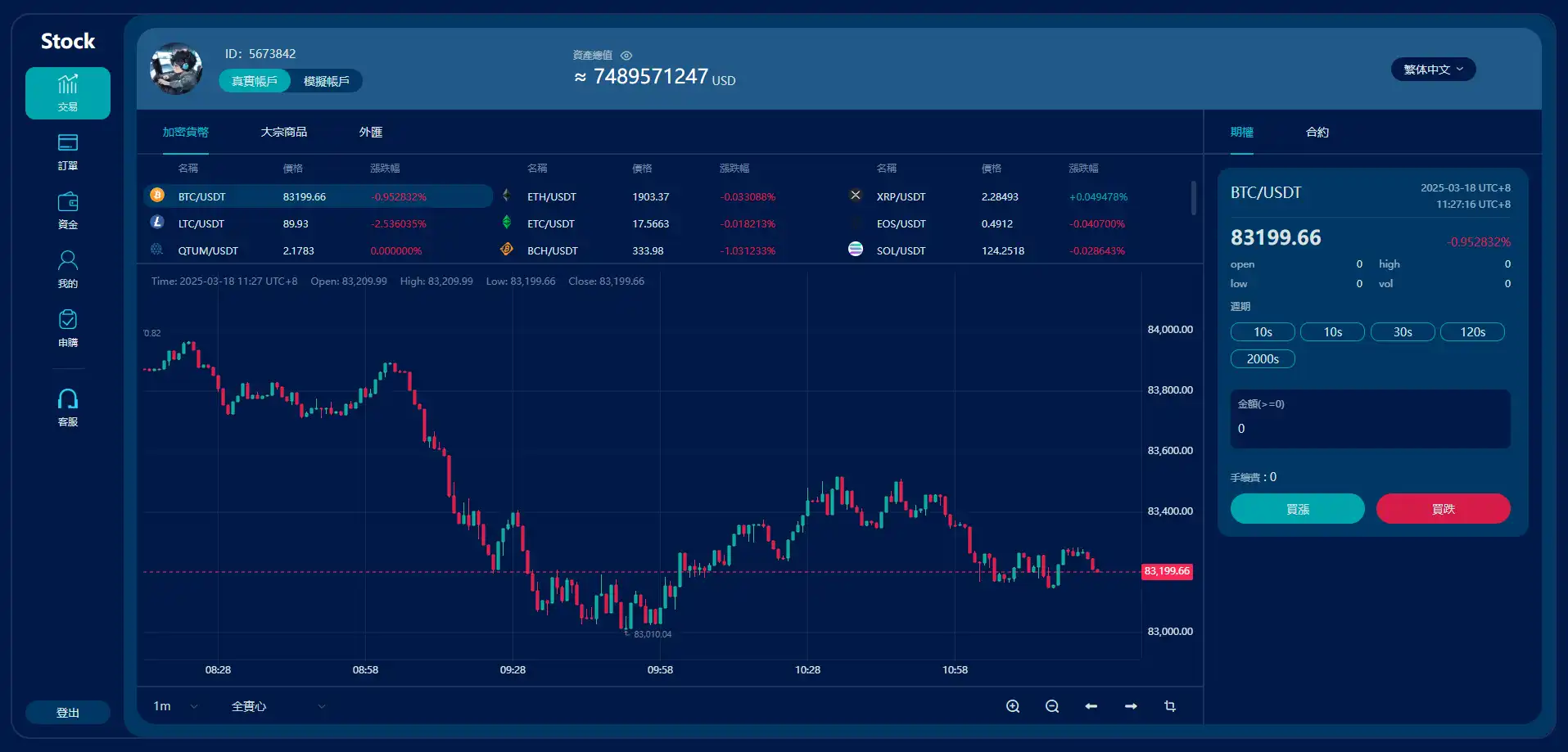Open the 資金 wallet sidebar icon

click(68, 211)
